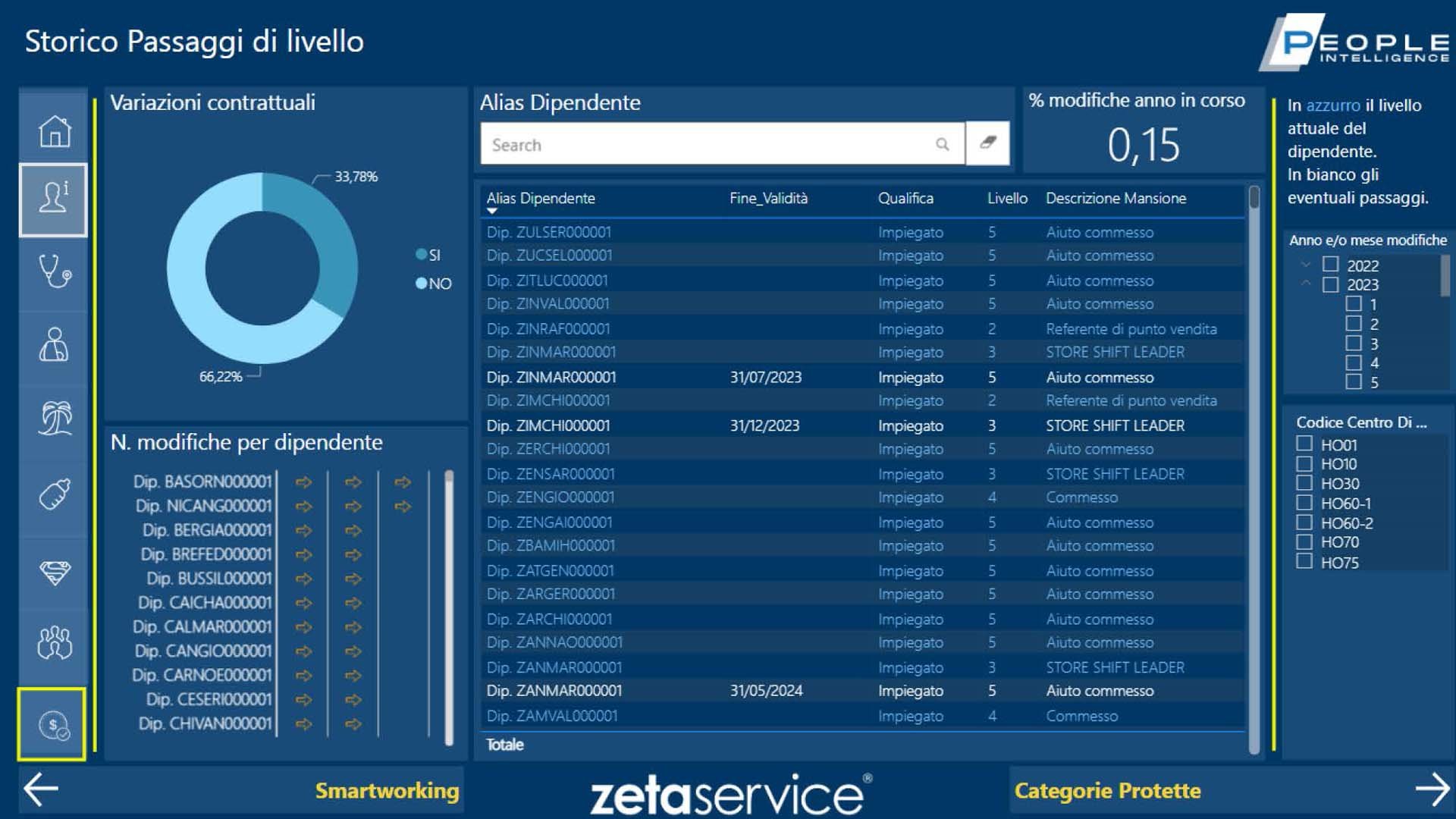This screenshot has width=1456, height=819.
Task: Tick the HO10 cost center checkbox
Action: (x=1304, y=463)
